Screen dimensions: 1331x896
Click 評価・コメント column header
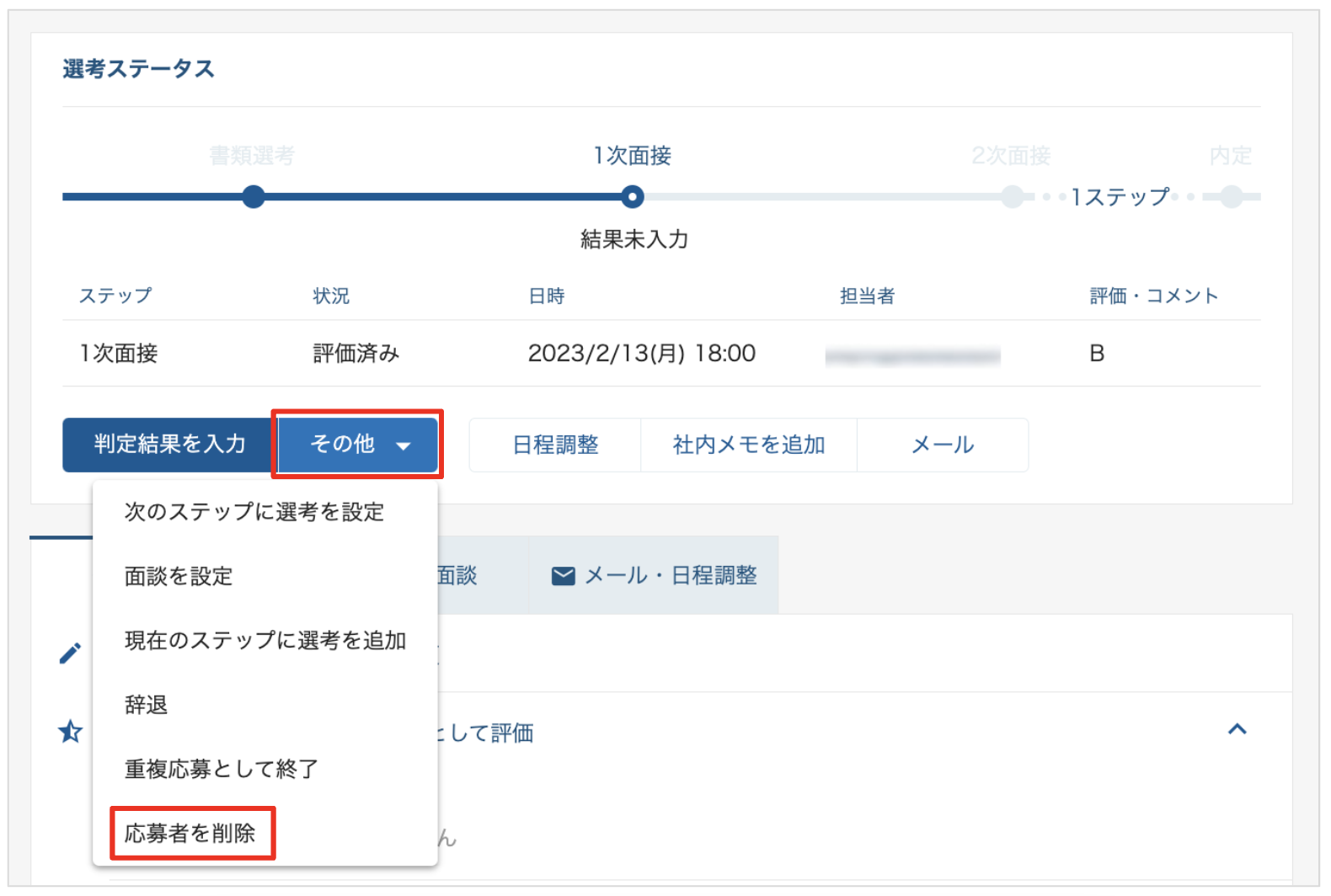point(1154,296)
